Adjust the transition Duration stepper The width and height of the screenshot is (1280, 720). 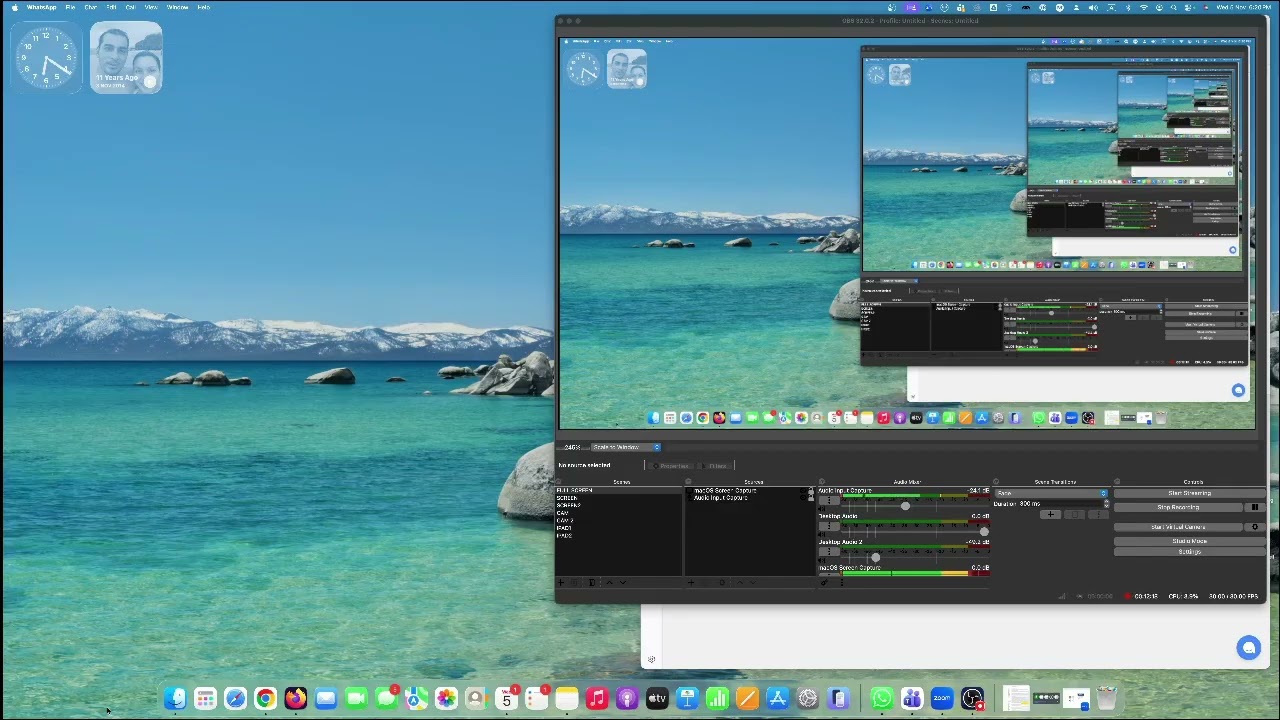(1107, 504)
